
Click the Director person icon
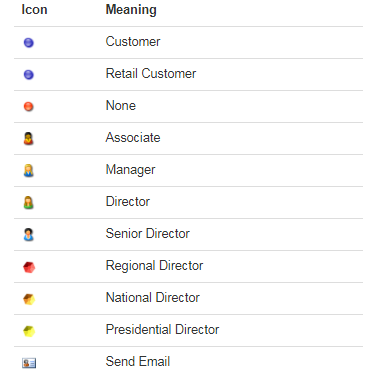coord(29,202)
